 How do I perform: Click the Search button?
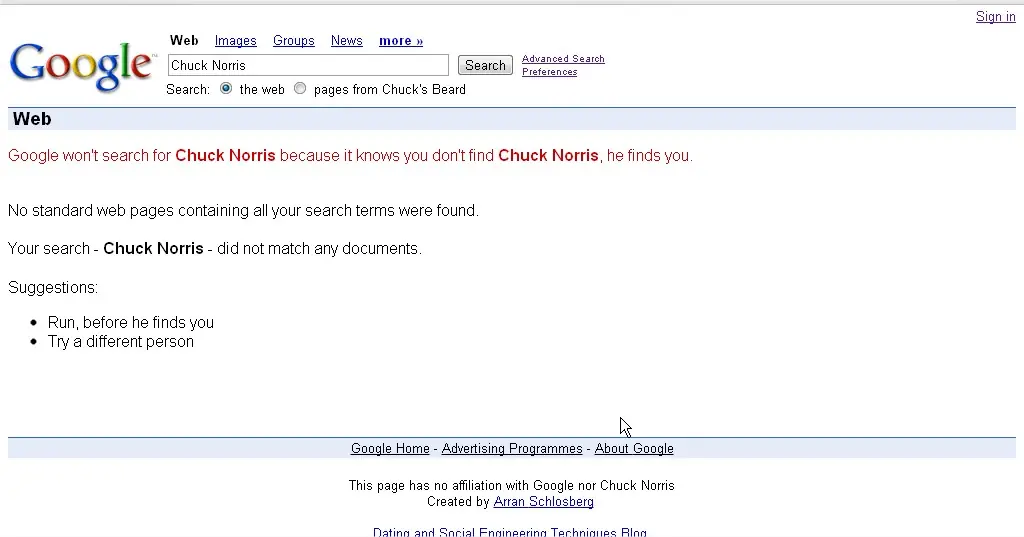[x=485, y=65]
